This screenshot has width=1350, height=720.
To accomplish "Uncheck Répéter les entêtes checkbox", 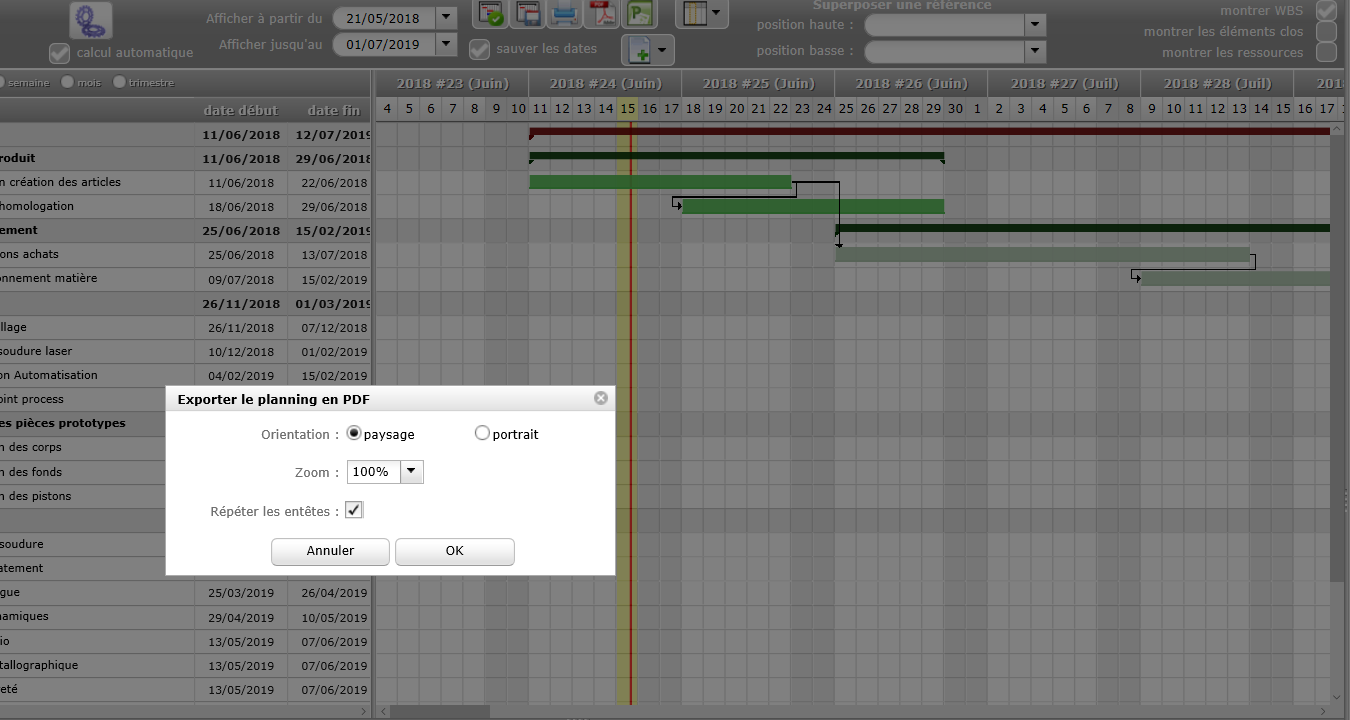I will tap(354, 511).
